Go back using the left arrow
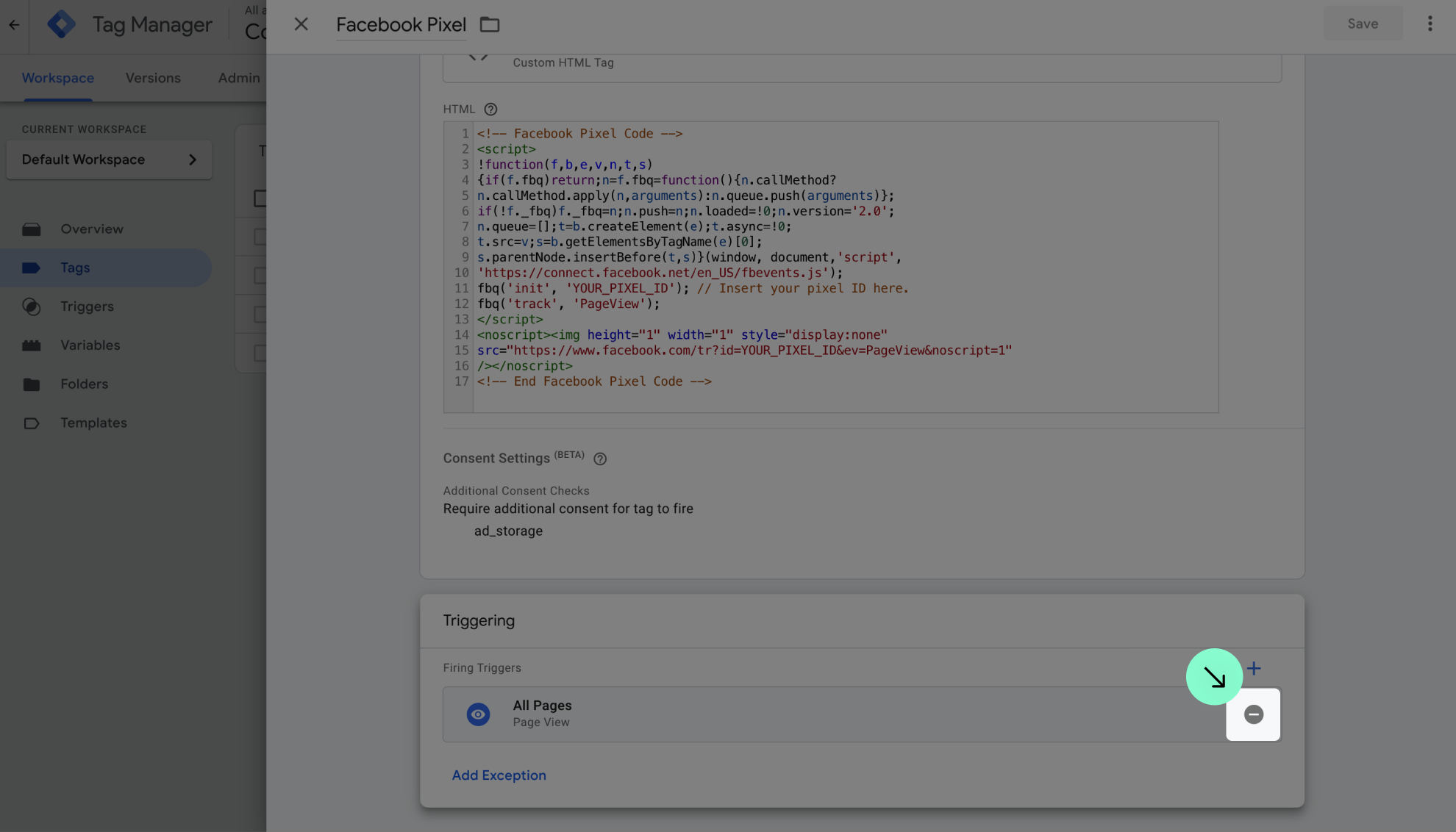This screenshot has width=1456, height=832. tap(14, 25)
